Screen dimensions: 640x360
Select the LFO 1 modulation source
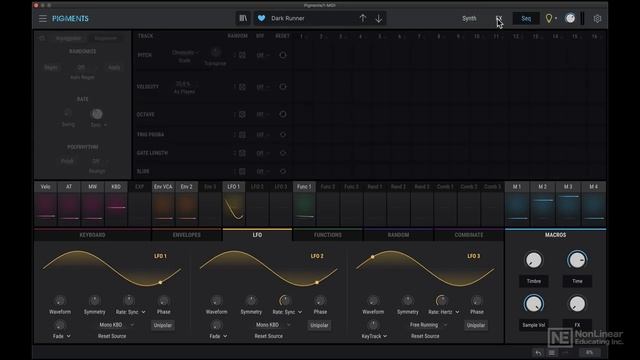pos(234,204)
